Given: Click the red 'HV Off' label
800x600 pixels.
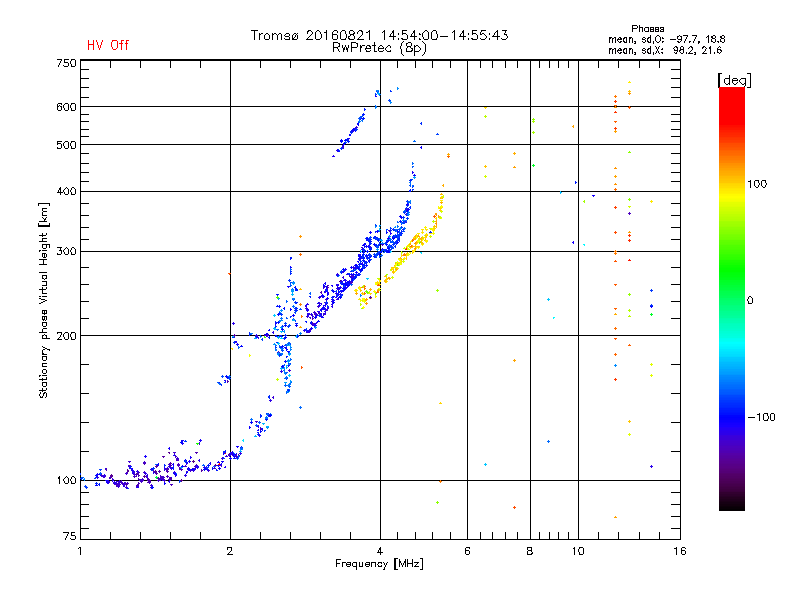Looking at the screenshot, I should (108, 45).
